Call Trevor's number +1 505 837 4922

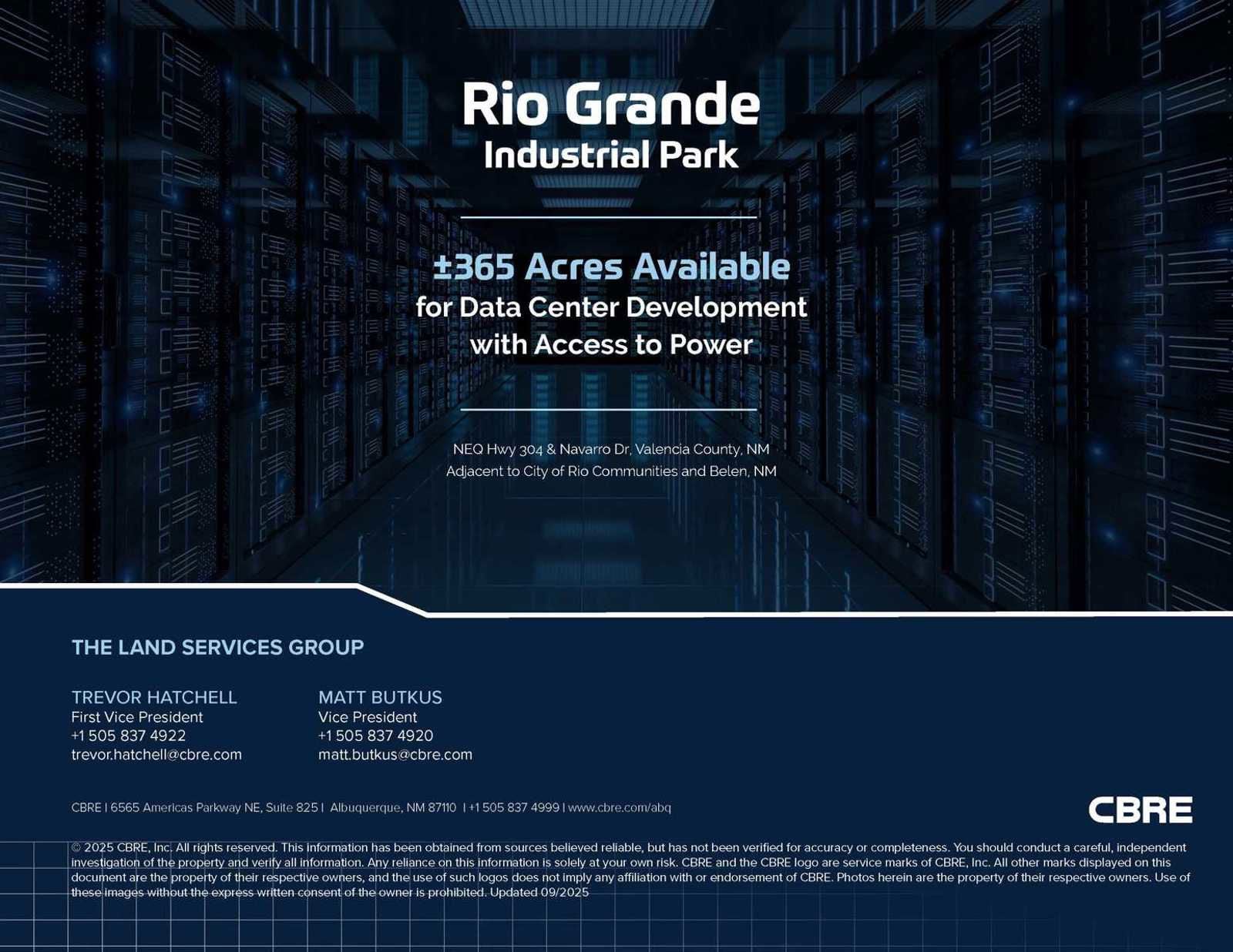point(127,736)
